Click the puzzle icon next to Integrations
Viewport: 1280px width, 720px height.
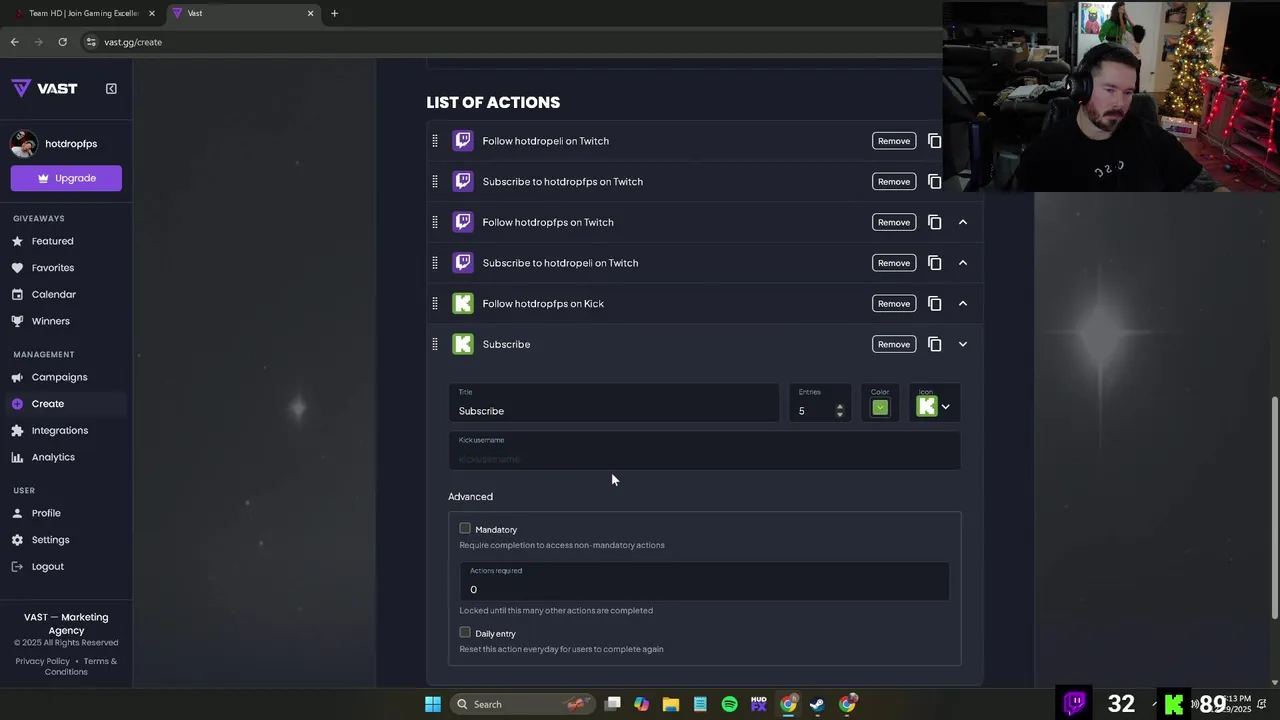(17, 430)
